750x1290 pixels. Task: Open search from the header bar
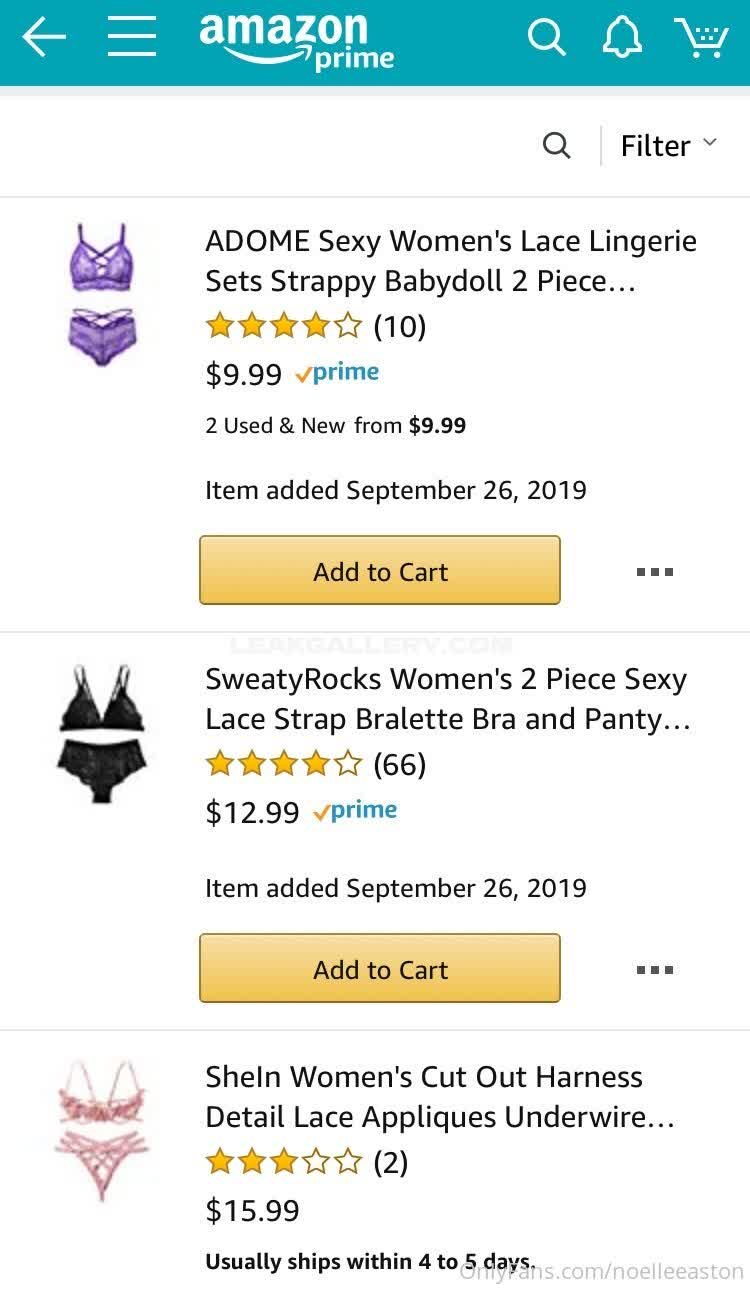point(546,38)
